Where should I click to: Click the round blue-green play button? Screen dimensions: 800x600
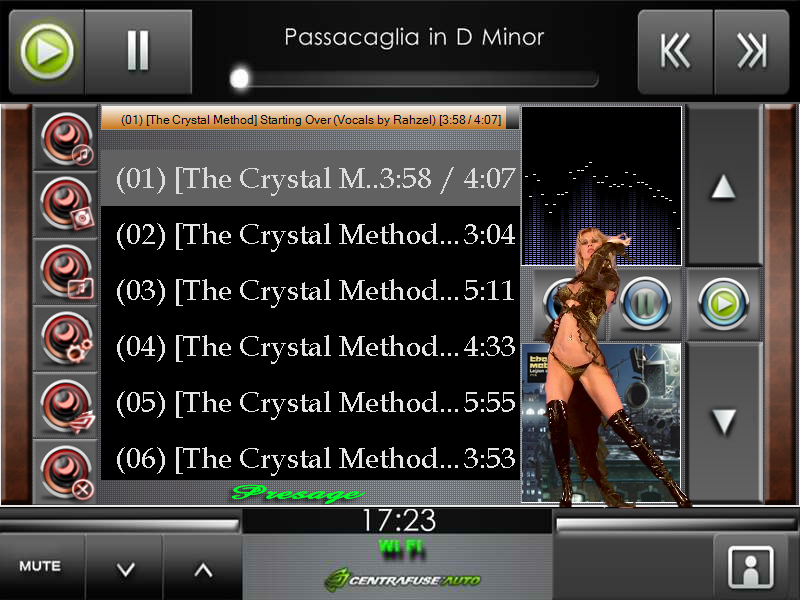pos(723,304)
